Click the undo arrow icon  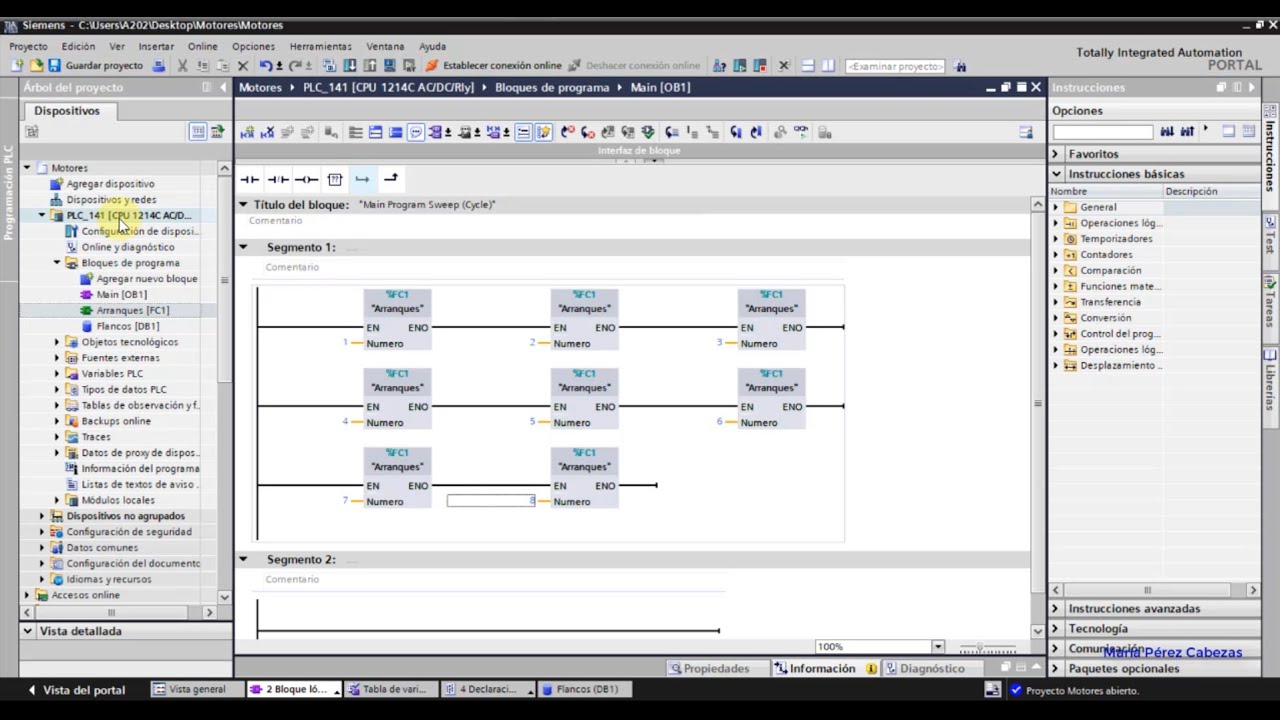pyautogui.click(x=265, y=66)
